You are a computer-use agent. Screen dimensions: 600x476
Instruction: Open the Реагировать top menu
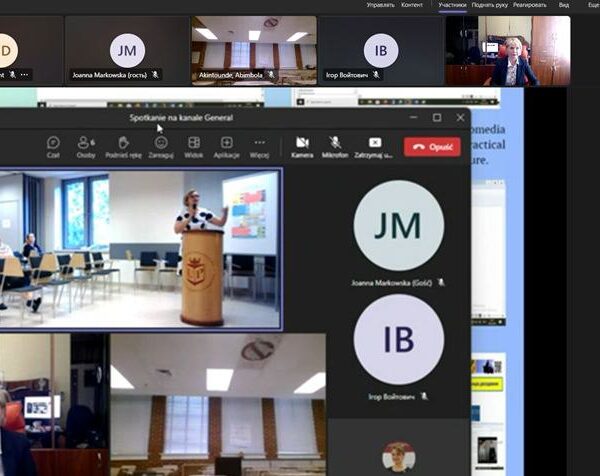coord(530,5)
